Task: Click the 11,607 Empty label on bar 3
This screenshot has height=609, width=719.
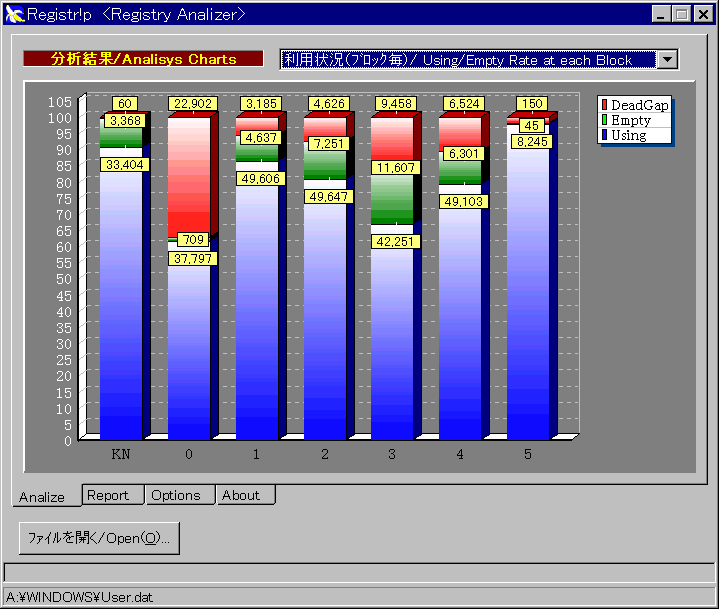Action: point(397,168)
